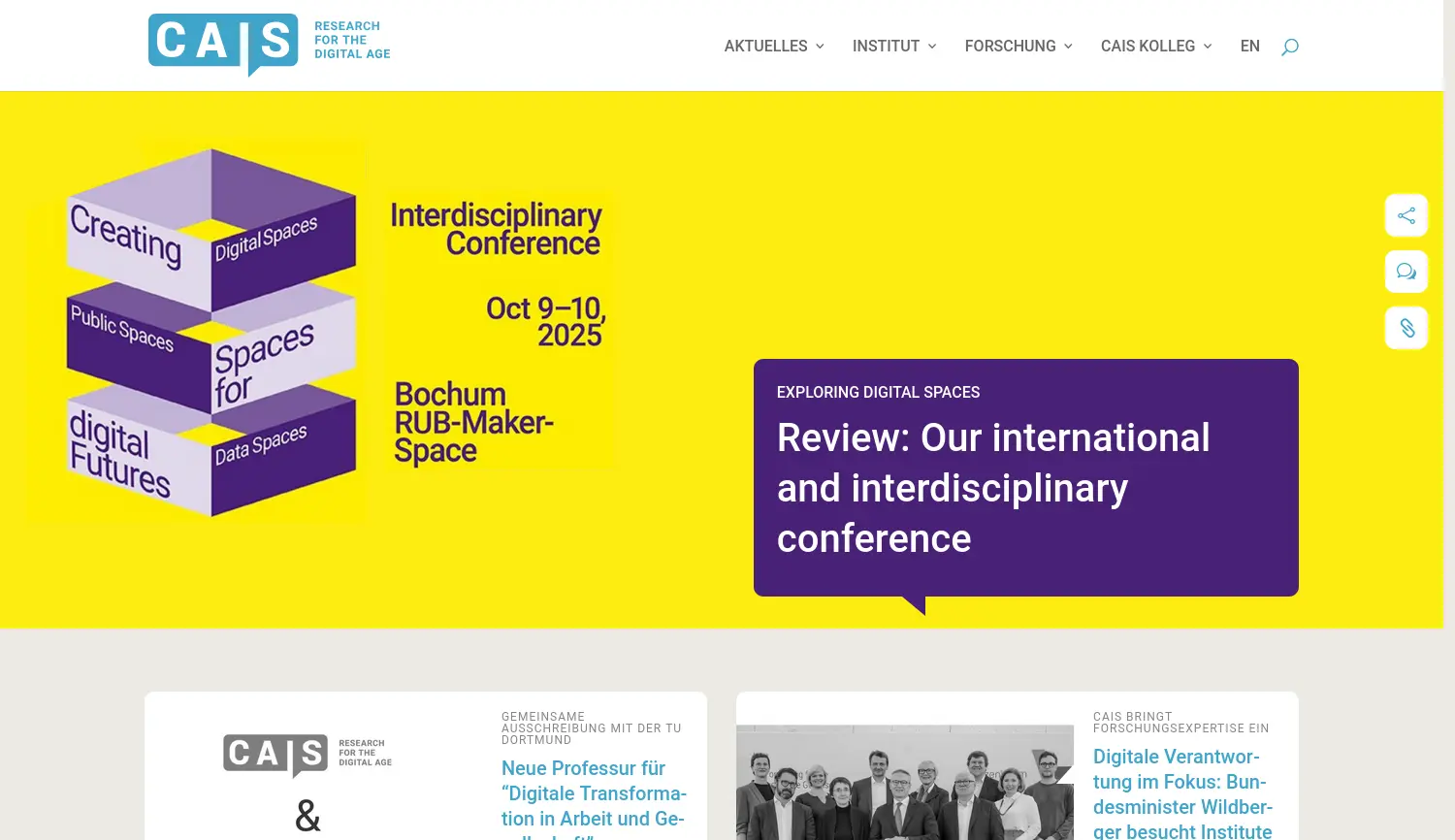Open the chat bubbles icon button
Screen dimensions: 1455x840
click(1406, 272)
